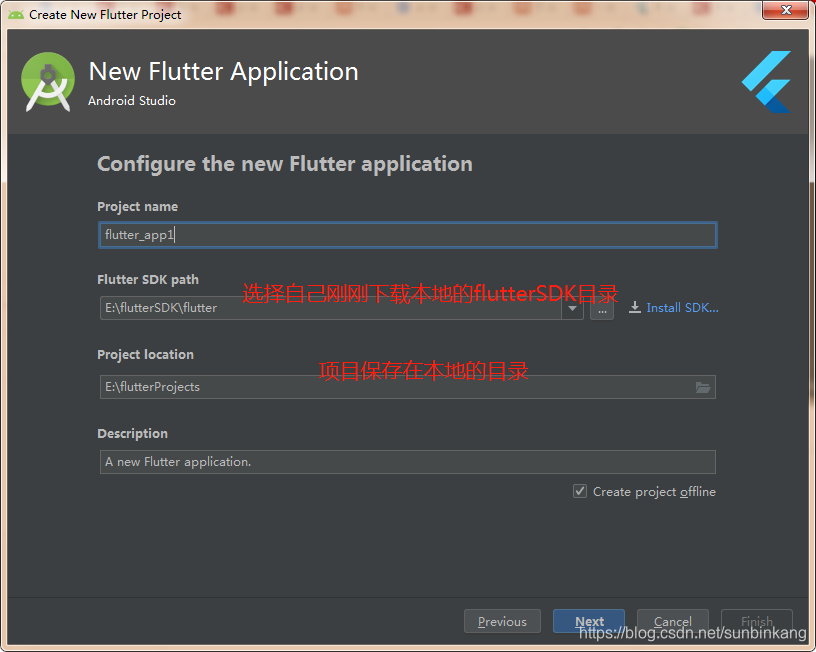
Task: Toggle the Create project offline checkbox
Action: [580, 491]
